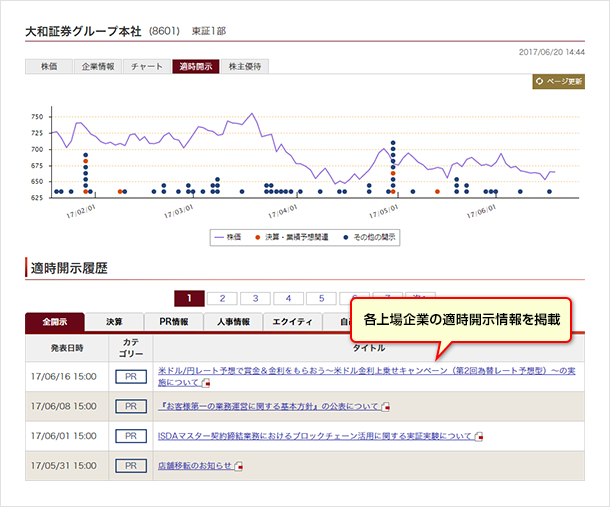Viewport: 610px width, 507px height.
Task: Click PDF icon after ISDAマスター契約 title
Action: pyautogui.click(x=478, y=437)
